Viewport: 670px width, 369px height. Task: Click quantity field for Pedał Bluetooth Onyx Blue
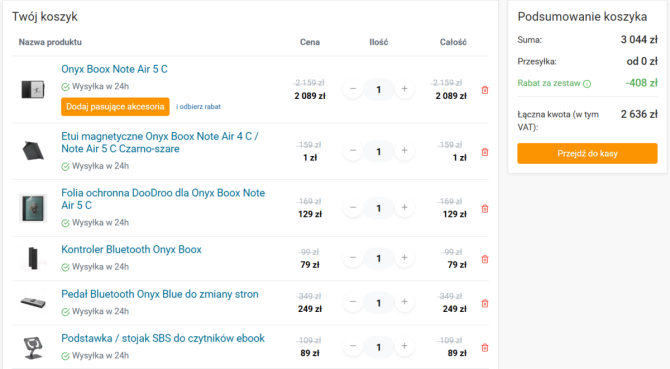pos(379,303)
